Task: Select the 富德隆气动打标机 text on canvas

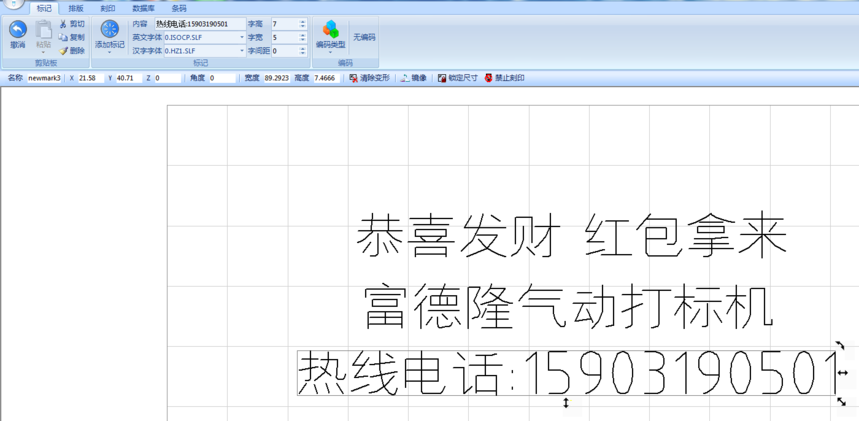Action: tap(569, 306)
